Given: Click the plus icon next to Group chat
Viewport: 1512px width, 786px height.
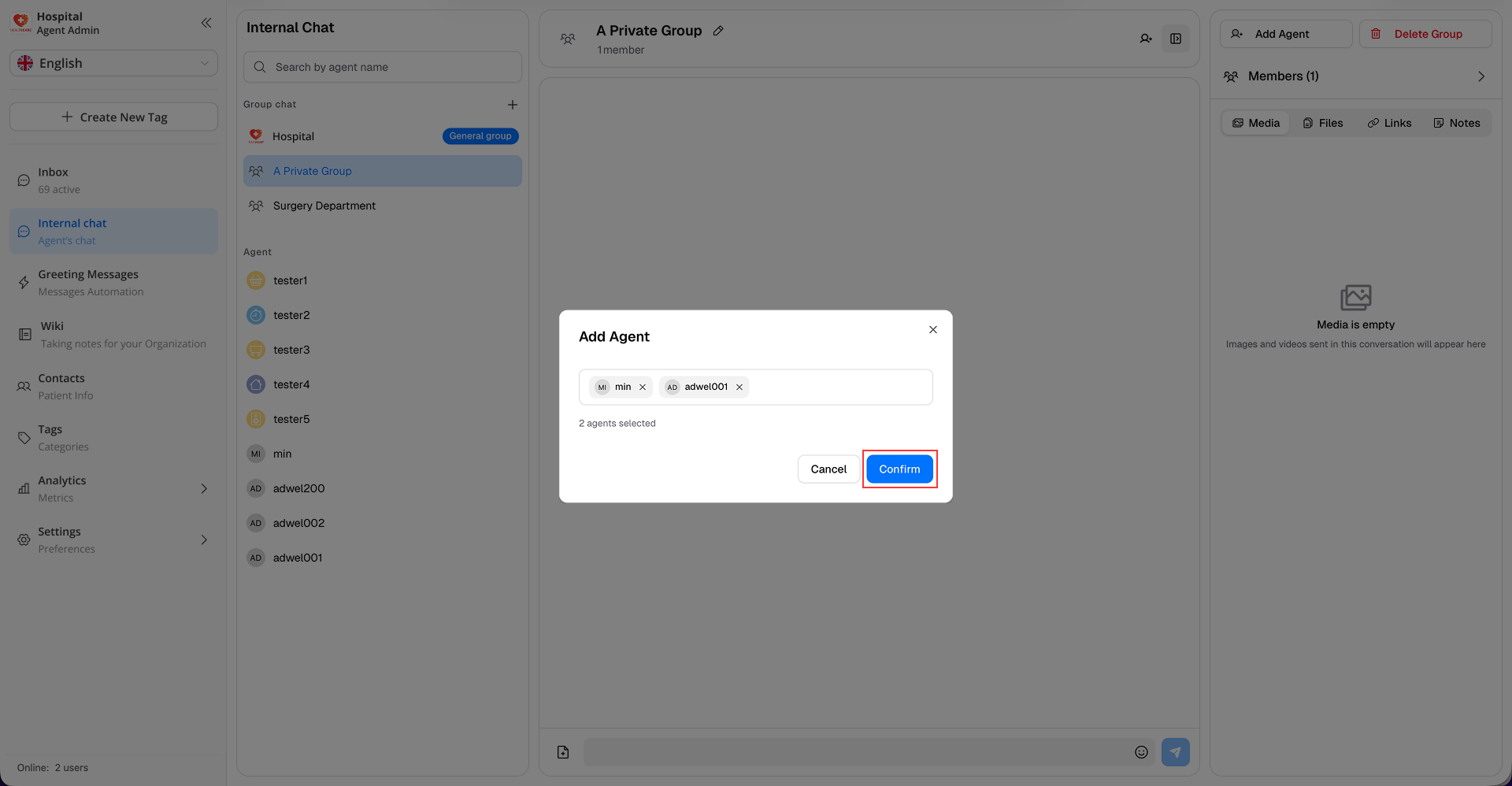Looking at the screenshot, I should [x=513, y=104].
